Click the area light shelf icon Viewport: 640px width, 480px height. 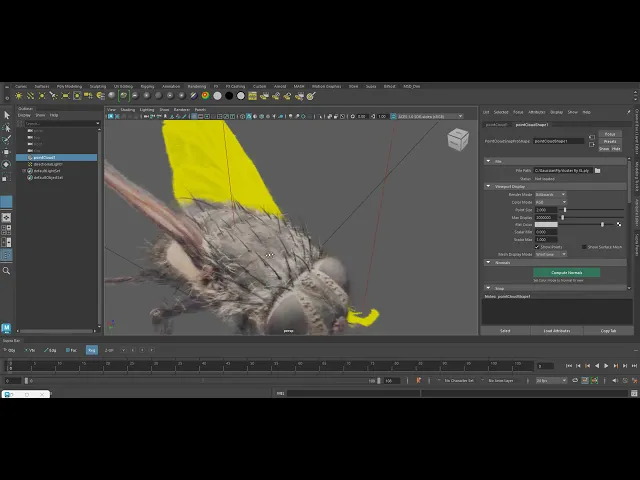[x=65, y=96]
